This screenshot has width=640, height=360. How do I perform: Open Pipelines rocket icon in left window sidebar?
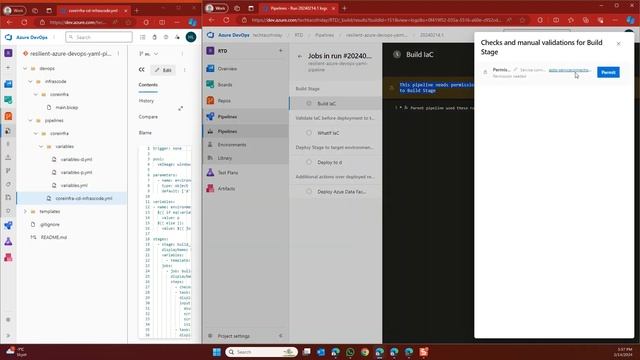(x=8, y=225)
